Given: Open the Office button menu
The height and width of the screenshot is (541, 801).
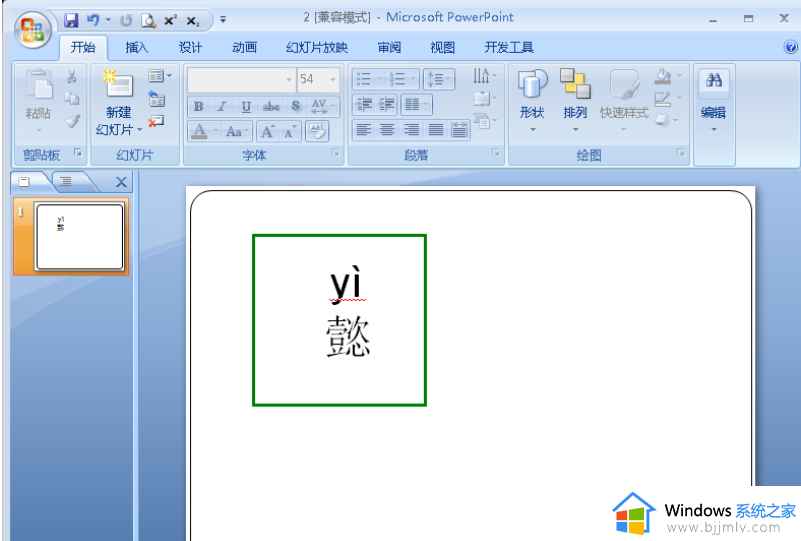Looking at the screenshot, I should pyautogui.click(x=32, y=30).
